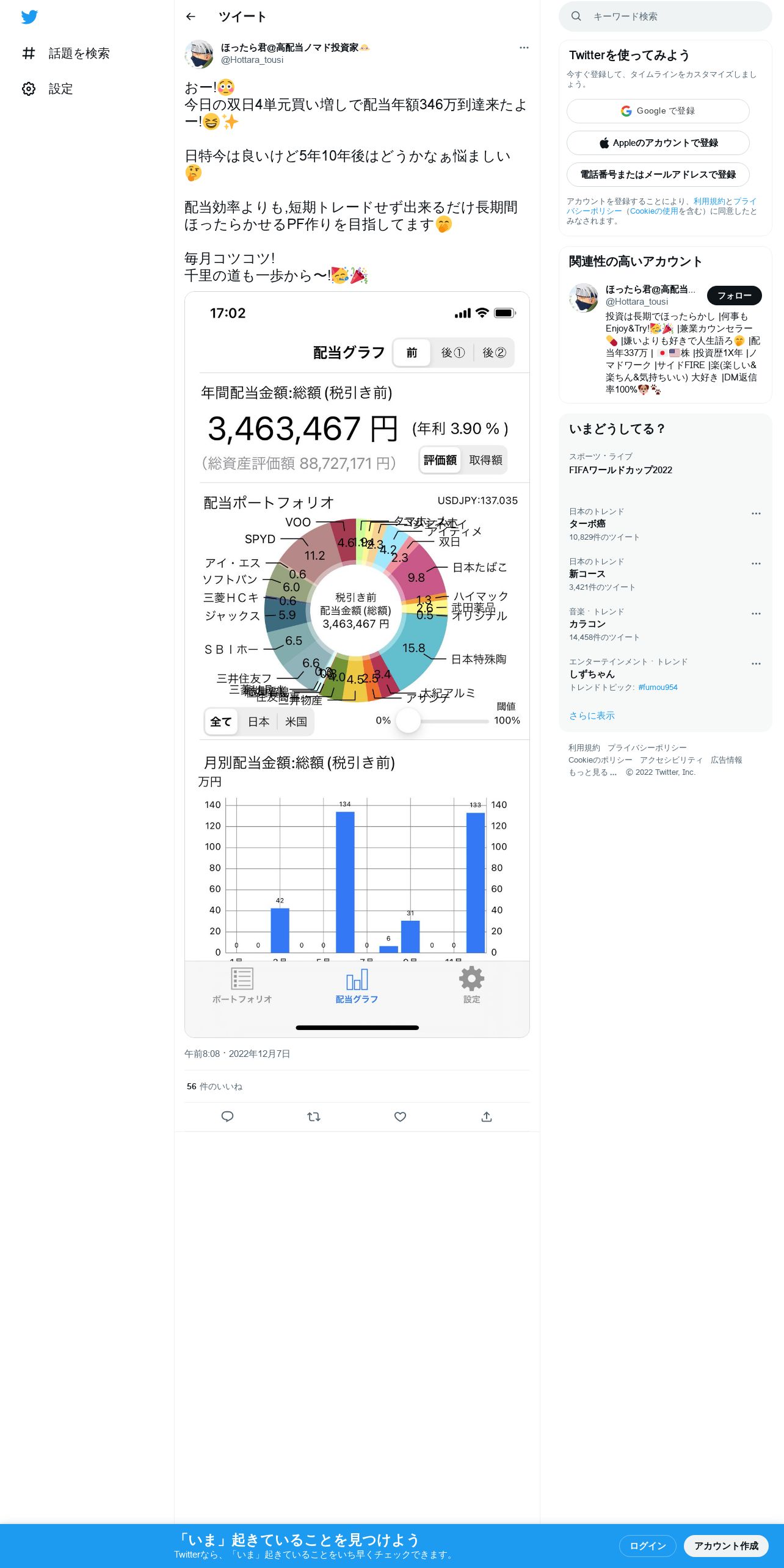The height and width of the screenshot is (1568, 784).
Task: Select the 前 segment in the embedded screenshot
Action: point(412,352)
